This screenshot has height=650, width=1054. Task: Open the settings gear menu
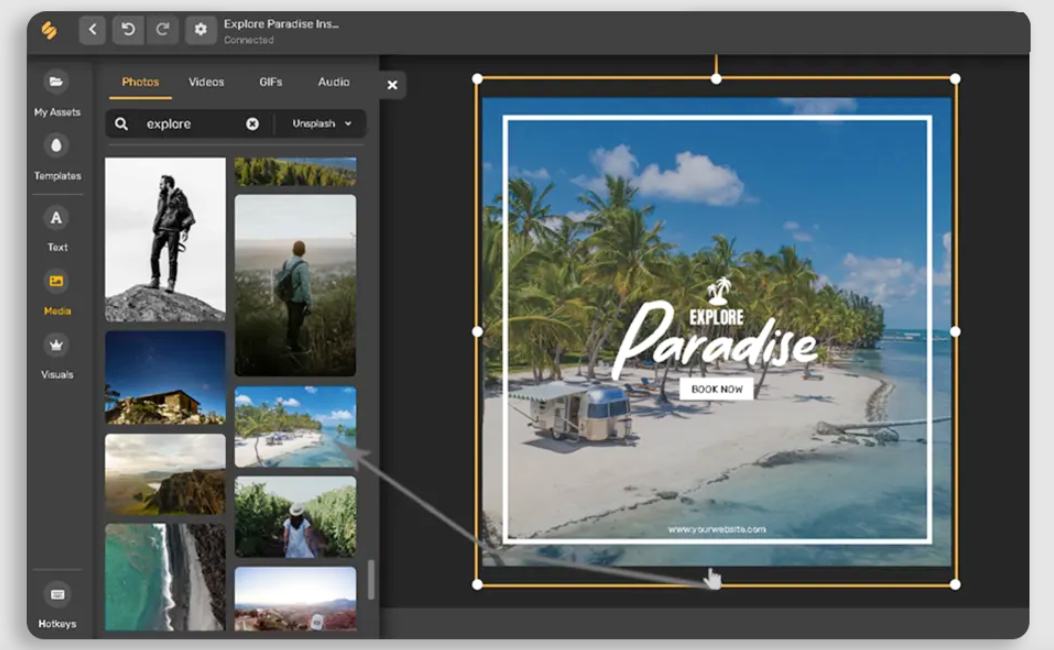point(201,29)
